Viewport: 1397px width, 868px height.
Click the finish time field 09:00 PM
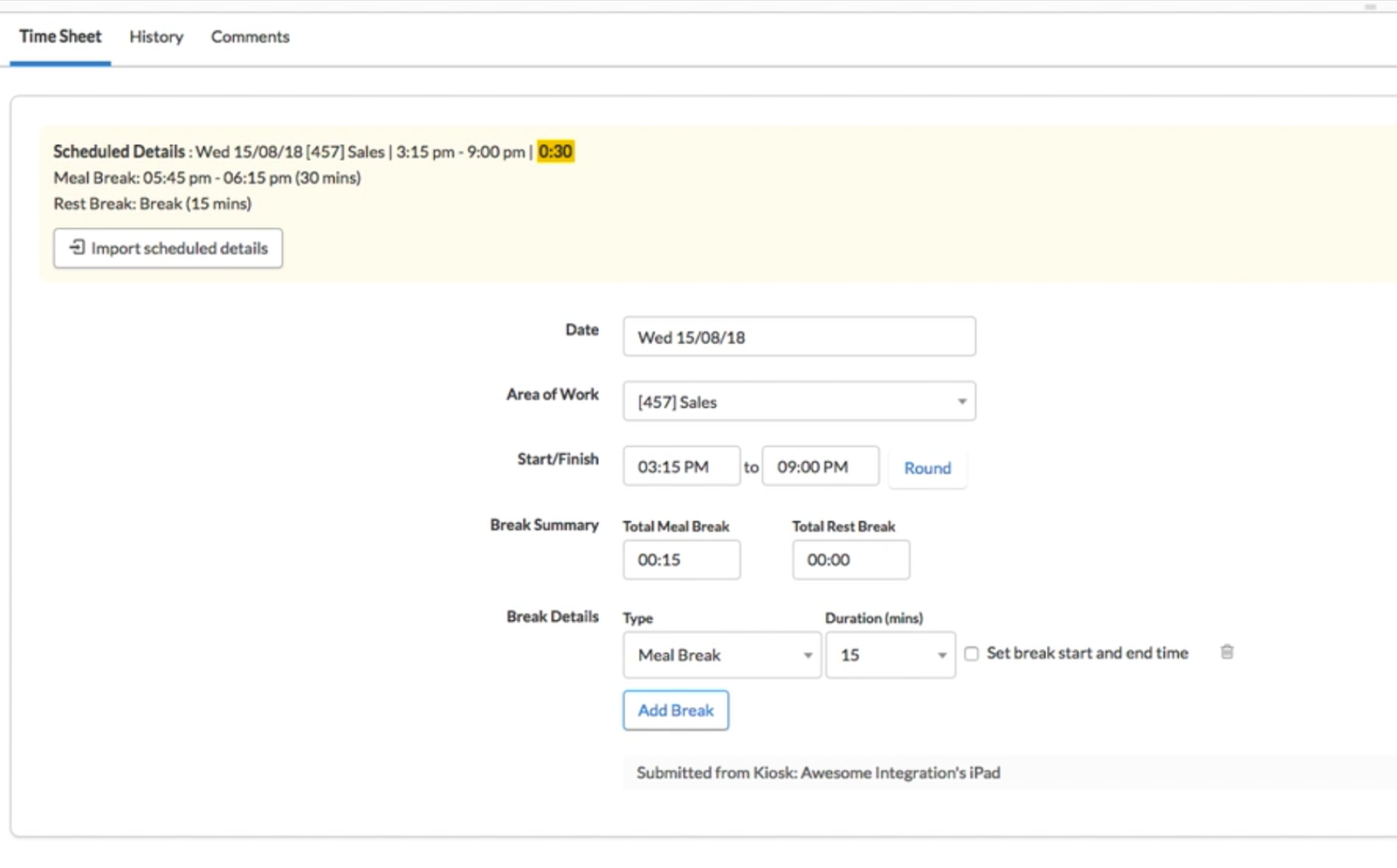820,467
